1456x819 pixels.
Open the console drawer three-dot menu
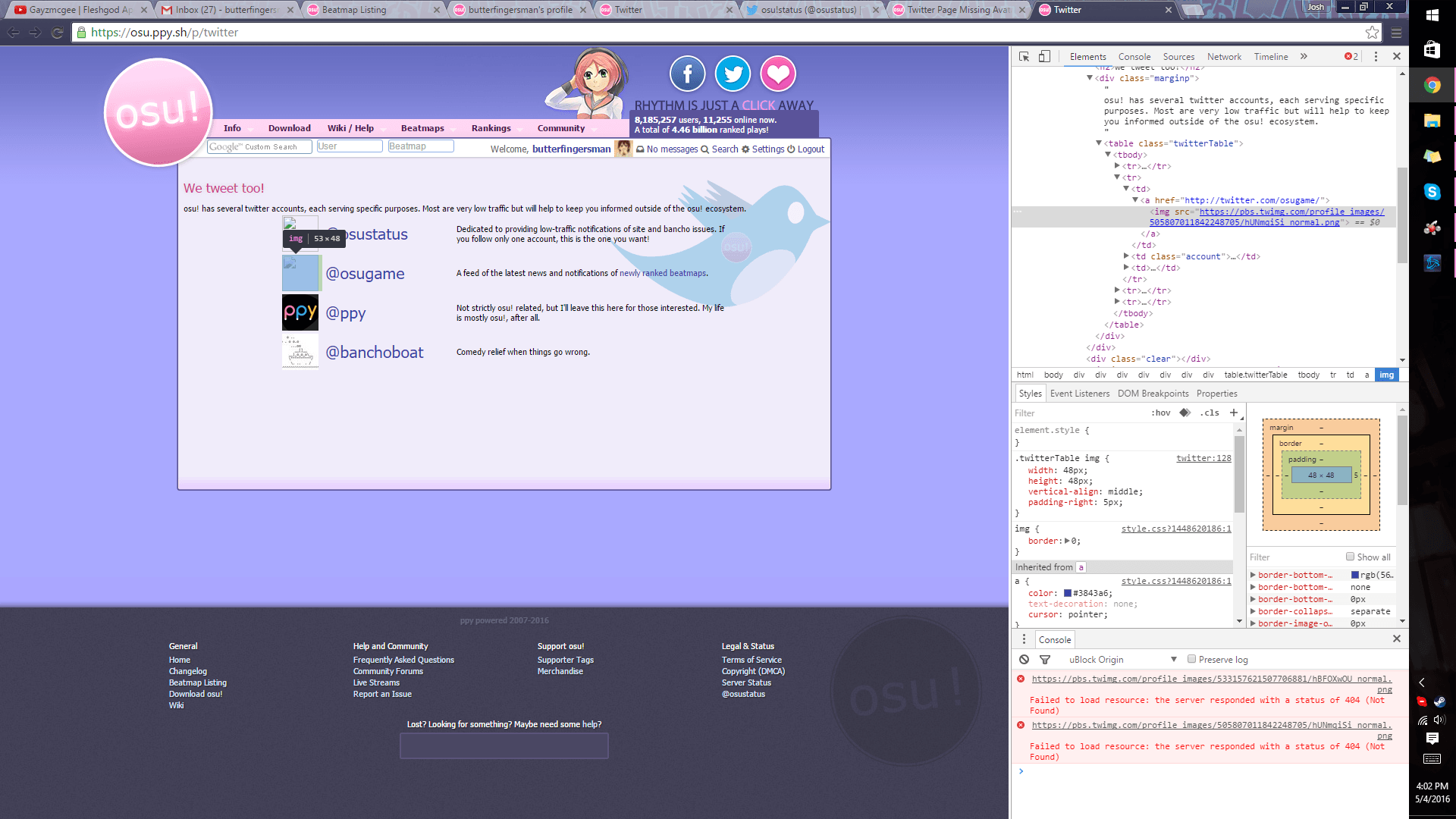pos(1024,639)
